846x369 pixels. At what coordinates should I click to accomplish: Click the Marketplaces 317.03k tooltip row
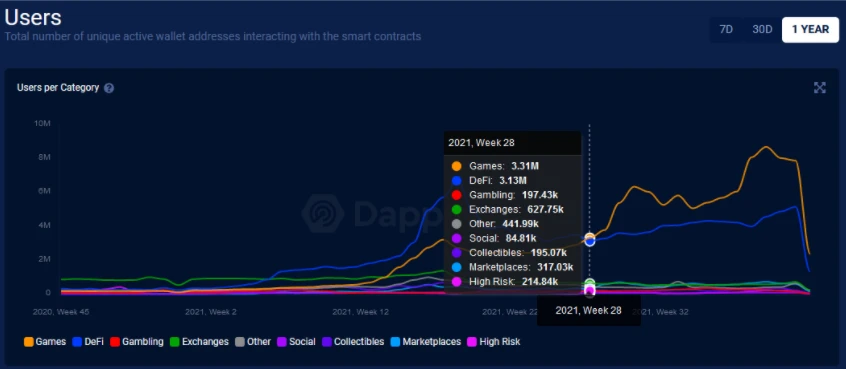pos(512,267)
